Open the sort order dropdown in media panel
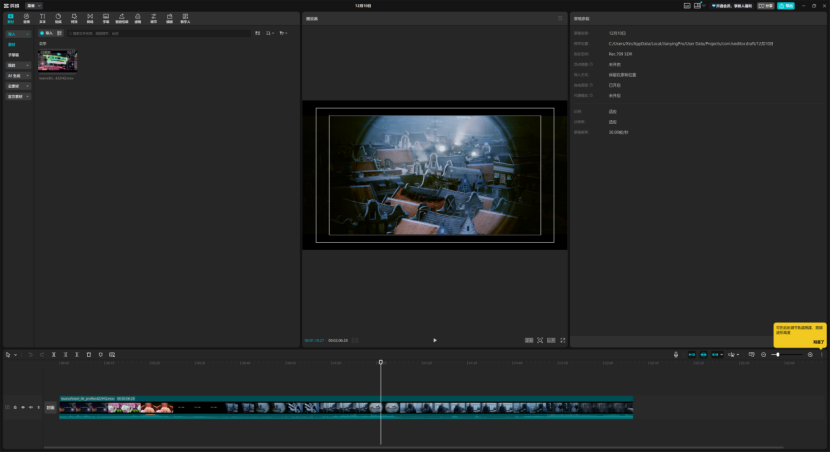The width and height of the screenshot is (830, 452). coord(270,33)
